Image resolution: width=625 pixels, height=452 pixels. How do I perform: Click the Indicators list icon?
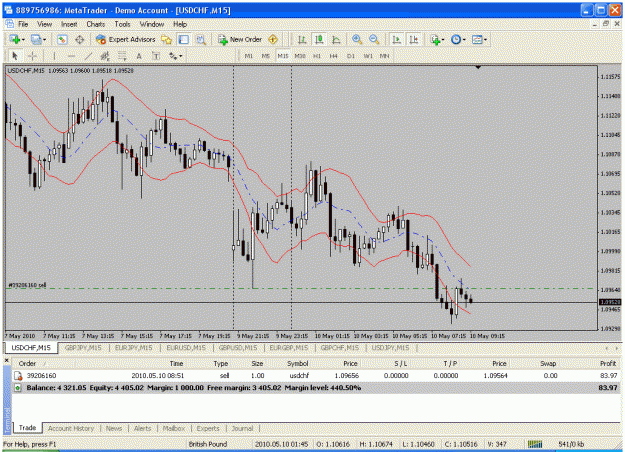435,39
